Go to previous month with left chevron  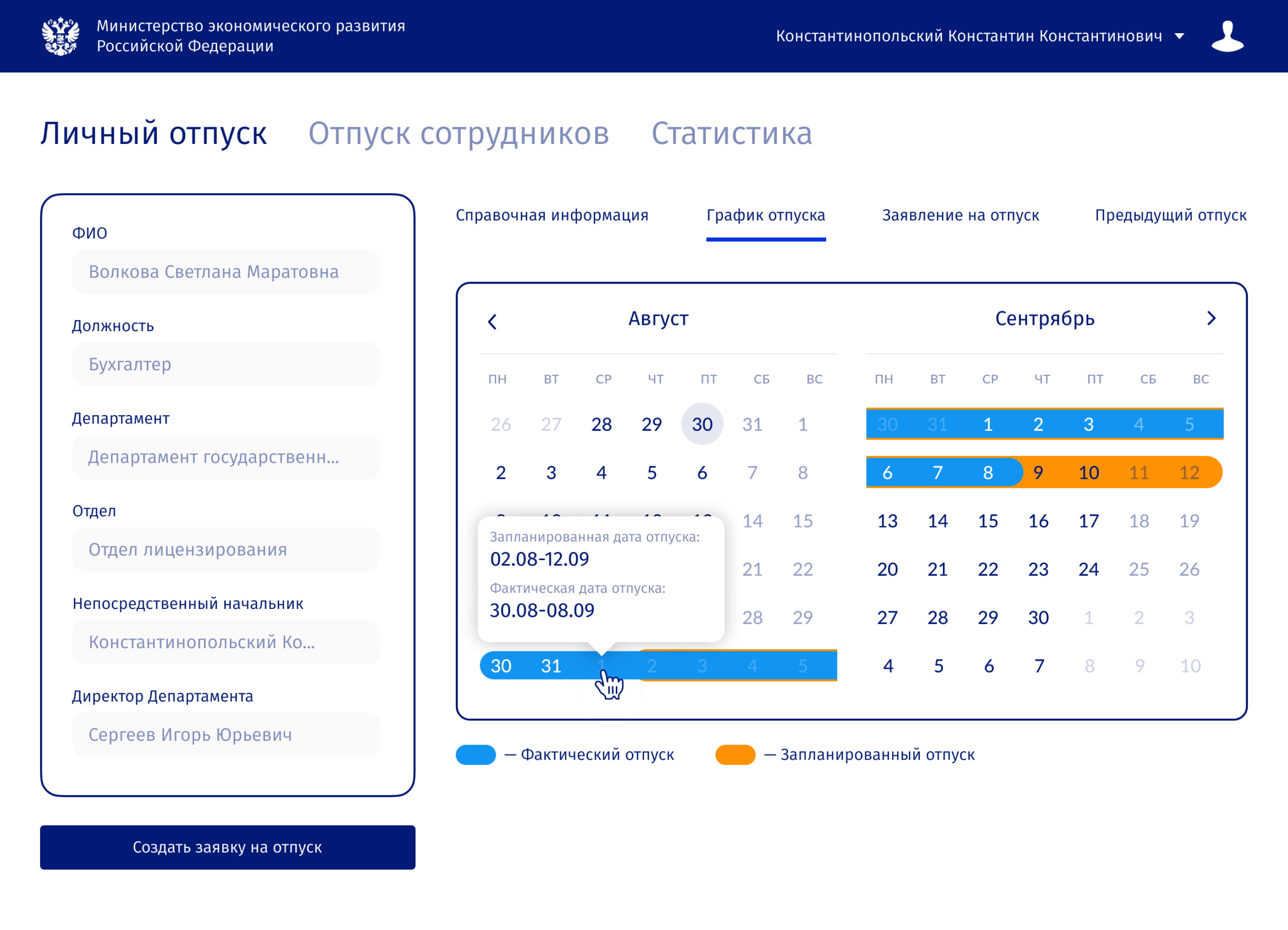[492, 322]
